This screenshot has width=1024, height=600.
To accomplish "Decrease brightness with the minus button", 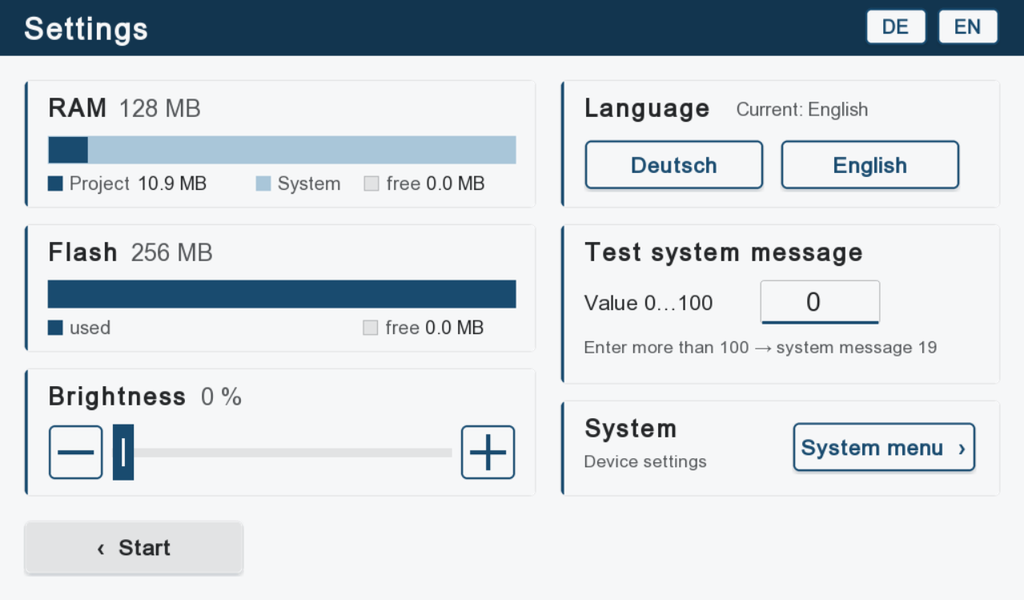I will click(x=76, y=452).
